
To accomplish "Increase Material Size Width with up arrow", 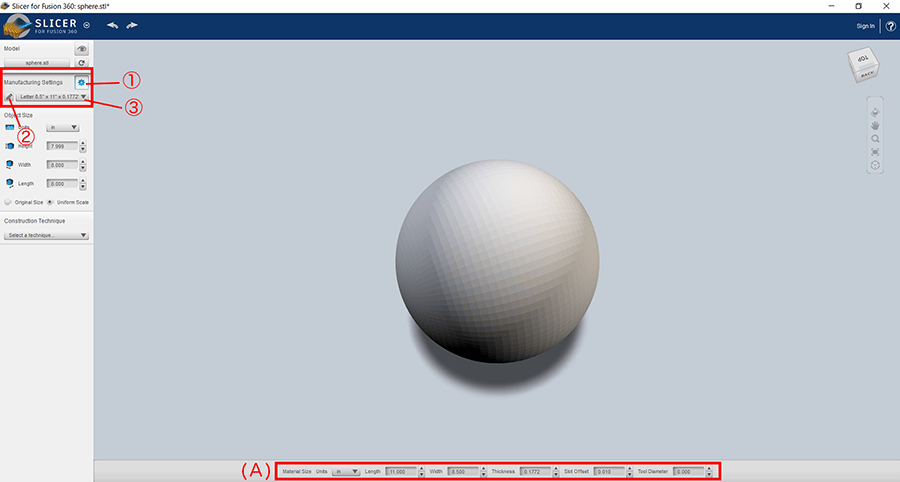I will [x=483, y=469].
